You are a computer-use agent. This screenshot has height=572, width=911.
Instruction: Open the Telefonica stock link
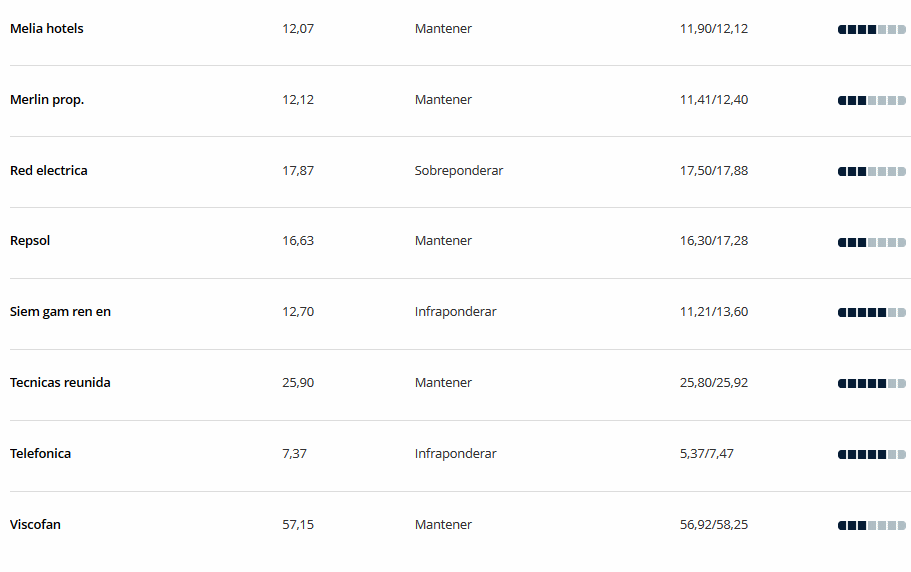coord(41,454)
